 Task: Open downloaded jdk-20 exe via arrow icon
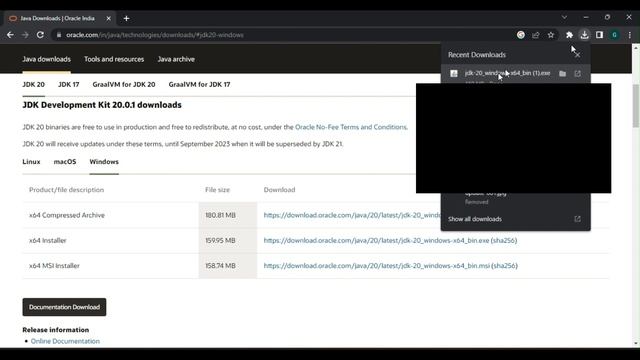click(x=578, y=73)
